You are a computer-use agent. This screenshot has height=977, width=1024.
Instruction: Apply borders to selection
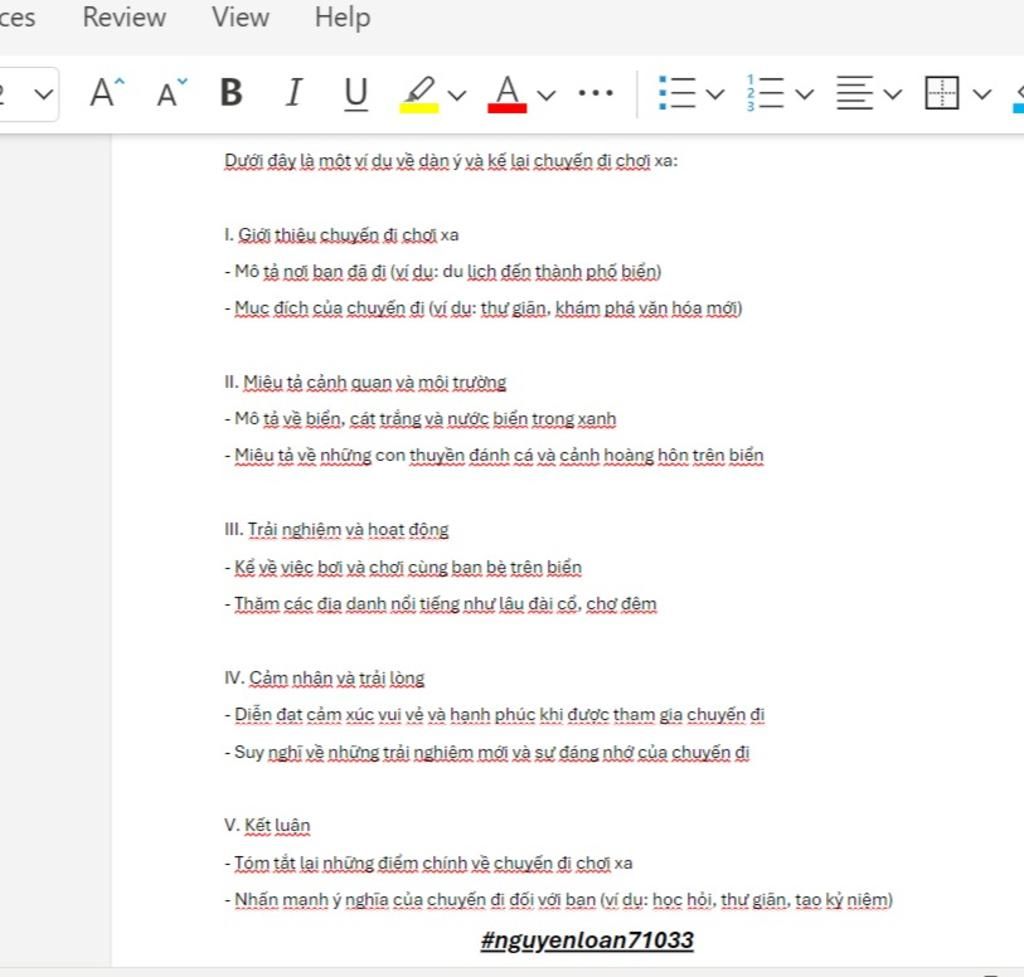click(x=942, y=93)
